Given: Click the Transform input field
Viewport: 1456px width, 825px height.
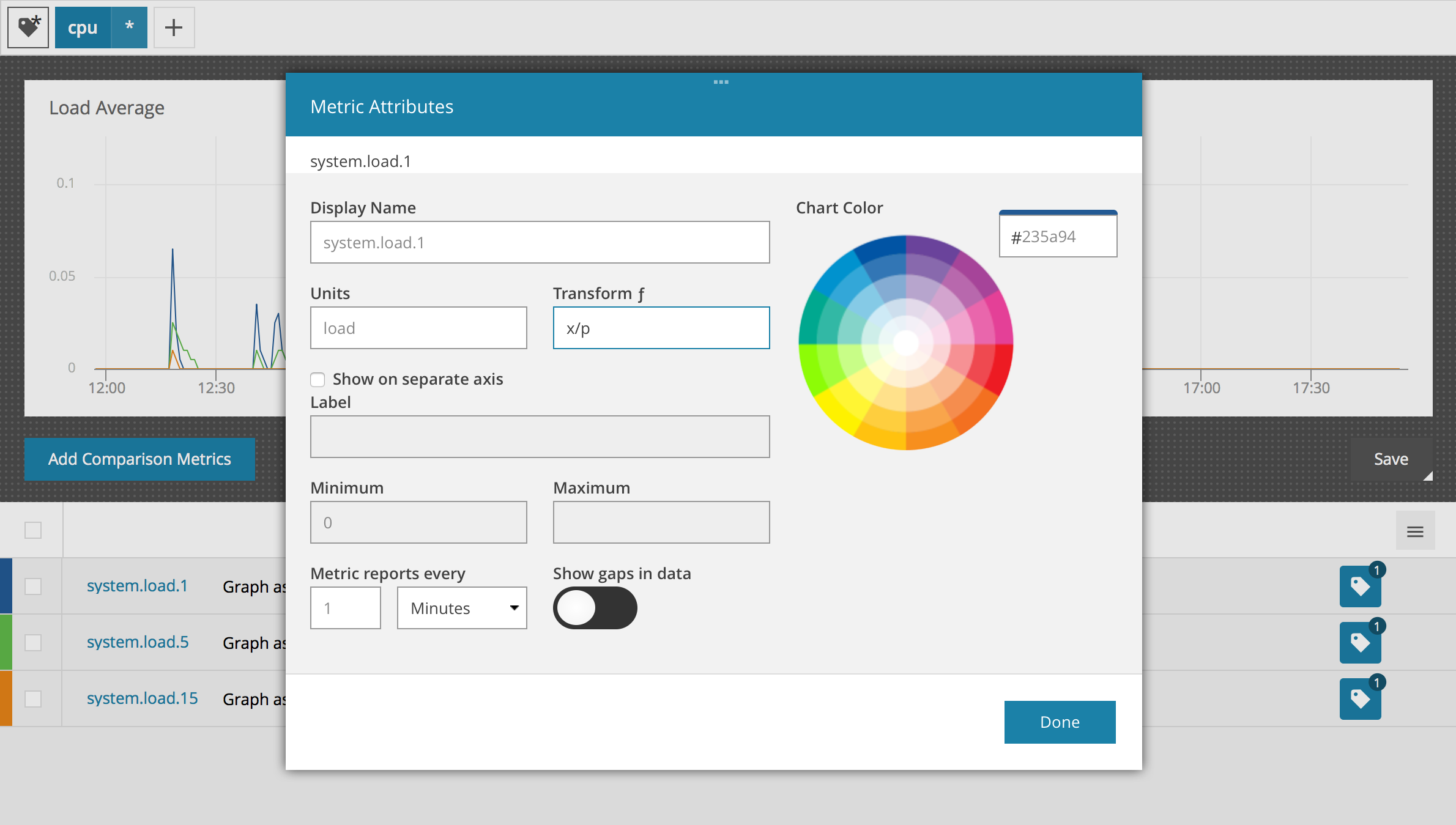Looking at the screenshot, I should pos(661,328).
